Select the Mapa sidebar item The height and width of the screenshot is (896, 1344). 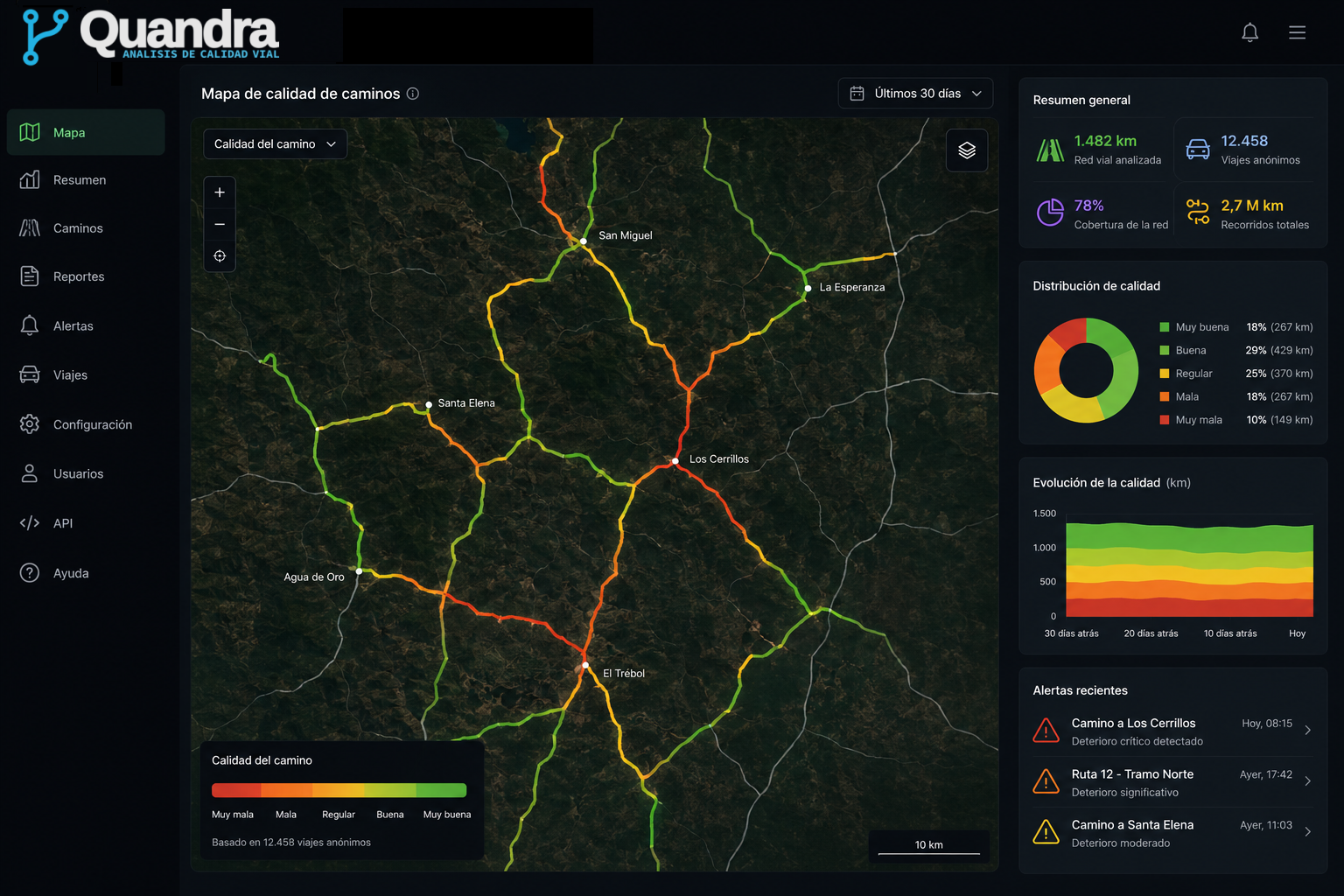(86, 132)
